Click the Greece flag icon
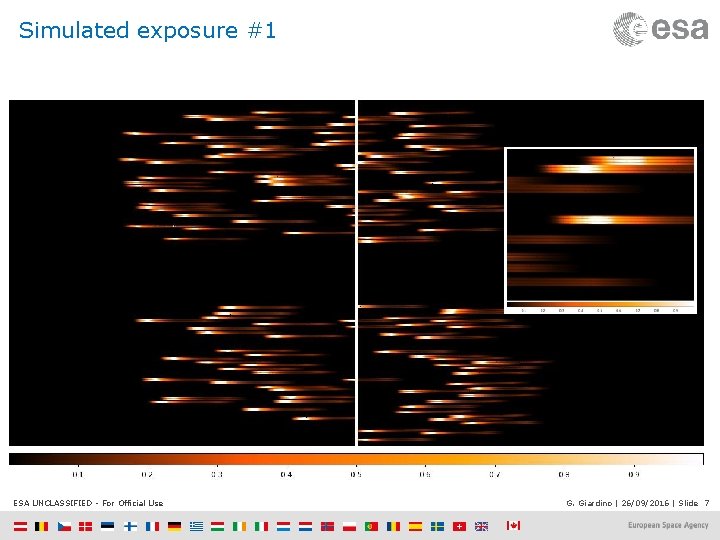This screenshot has height=540, width=720. pos(197,526)
